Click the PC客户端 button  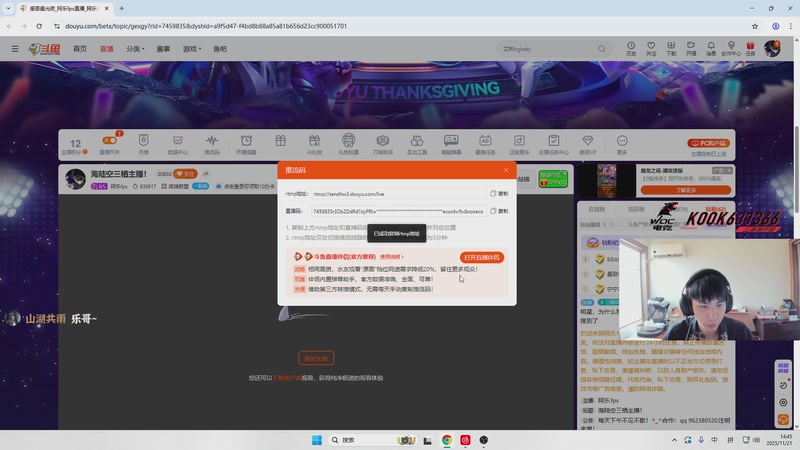pos(708,143)
